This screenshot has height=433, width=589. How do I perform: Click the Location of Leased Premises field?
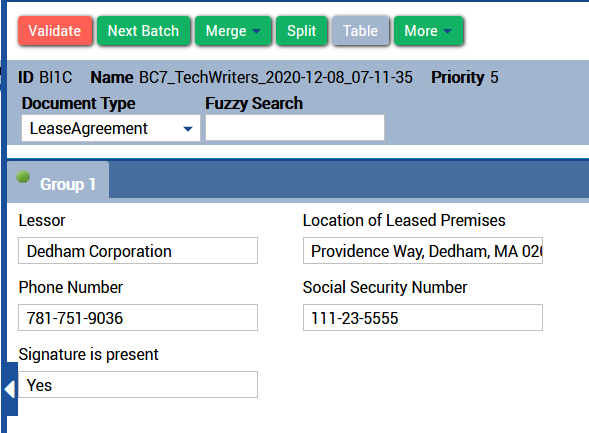click(423, 250)
